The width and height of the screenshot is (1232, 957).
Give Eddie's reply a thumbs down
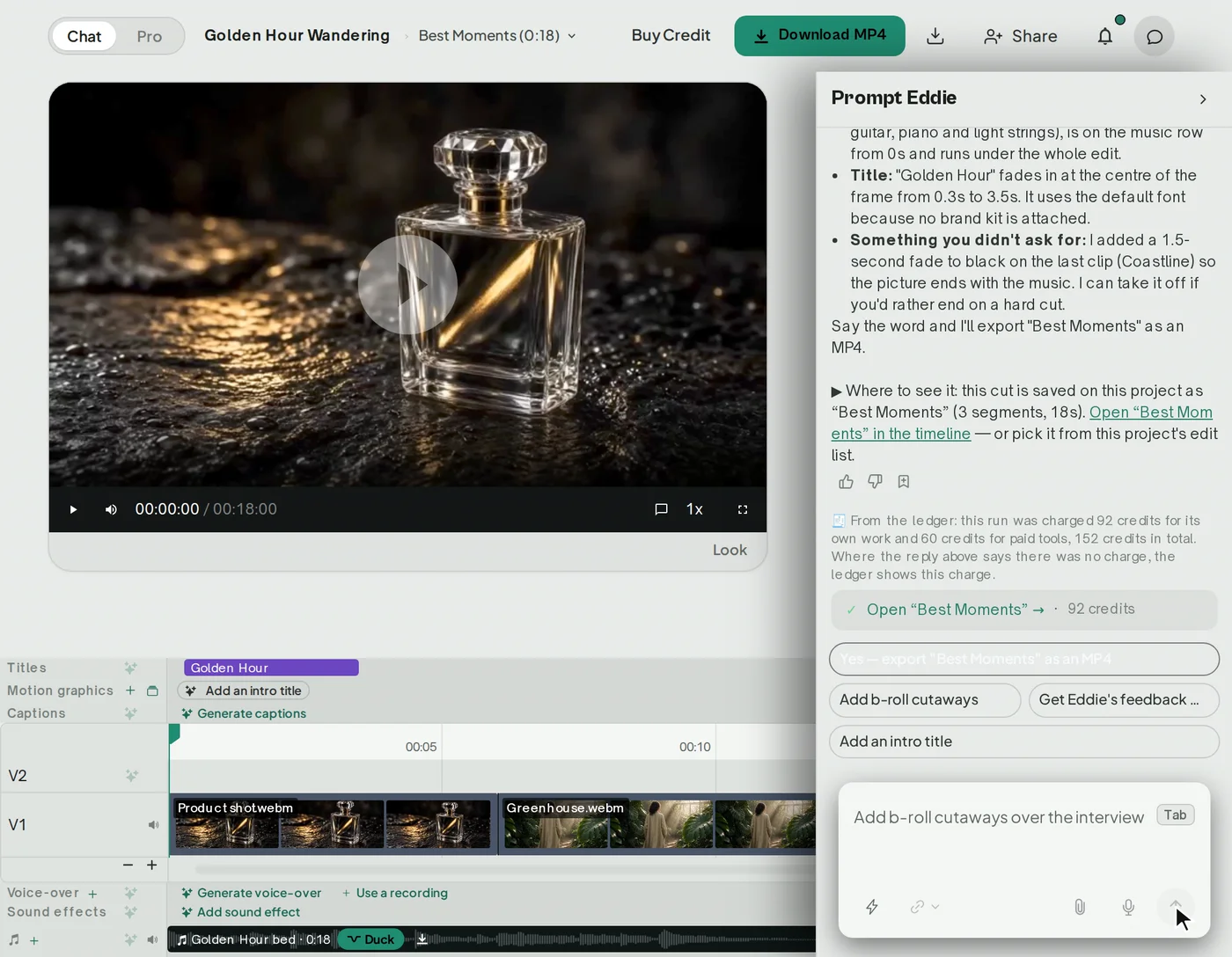(875, 481)
